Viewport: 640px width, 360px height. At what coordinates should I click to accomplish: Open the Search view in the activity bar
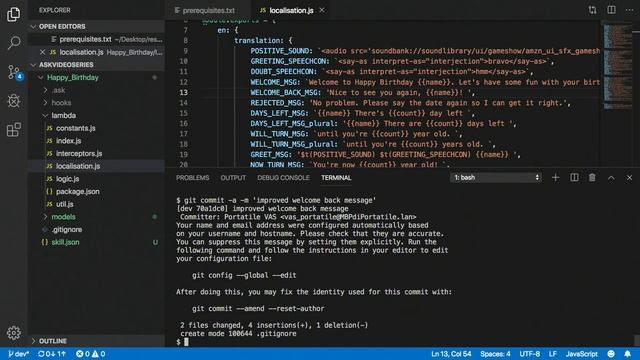[x=13, y=42]
